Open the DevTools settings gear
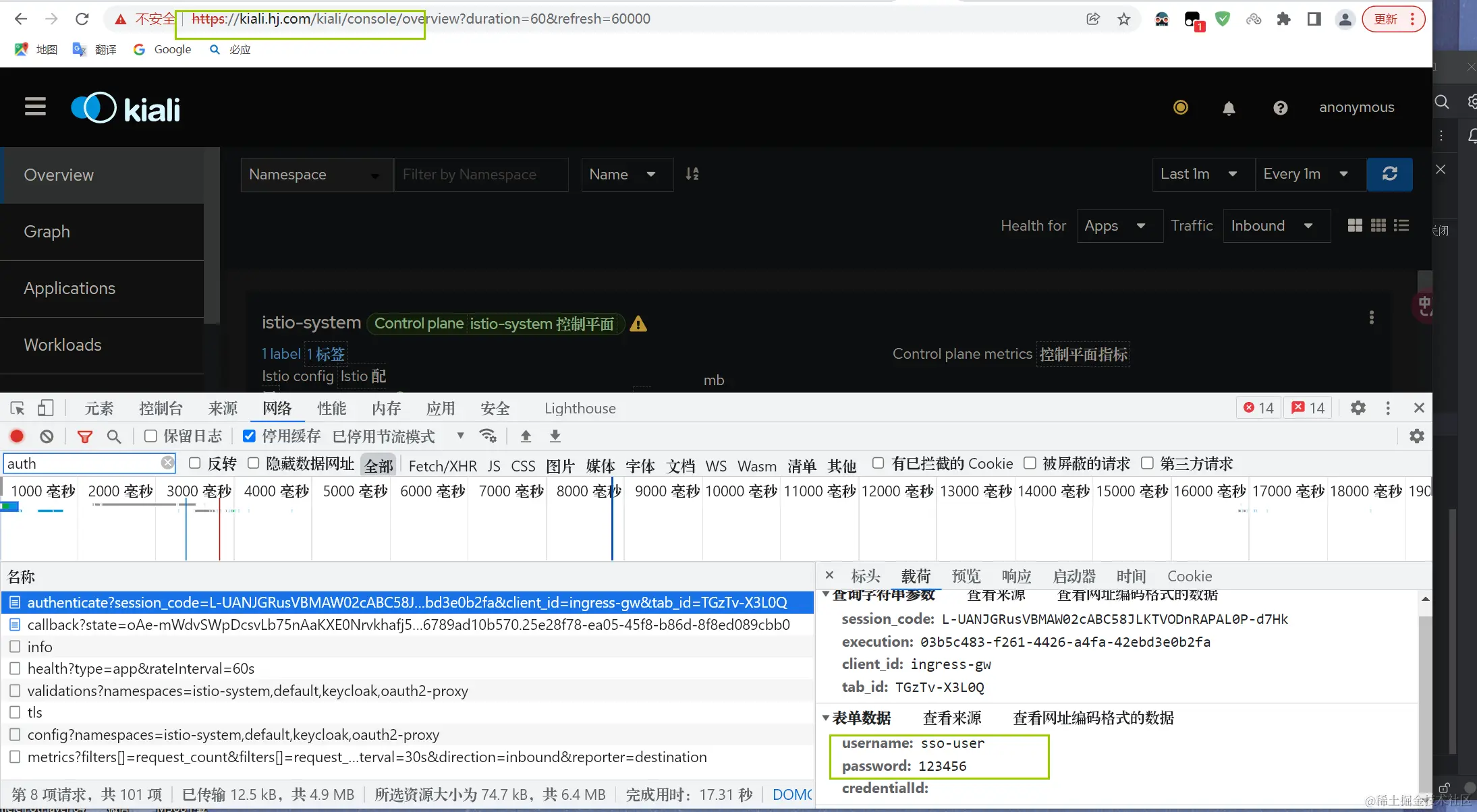The width and height of the screenshot is (1477, 812). click(1358, 408)
